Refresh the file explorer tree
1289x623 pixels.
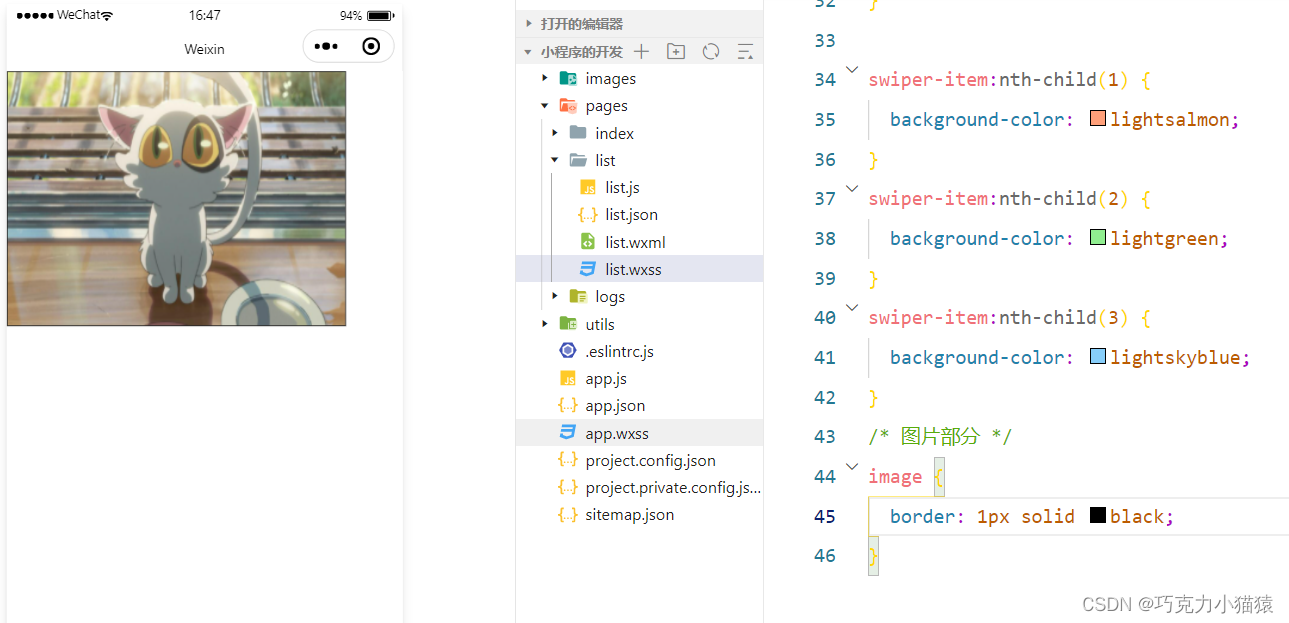(x=711, y=51)
